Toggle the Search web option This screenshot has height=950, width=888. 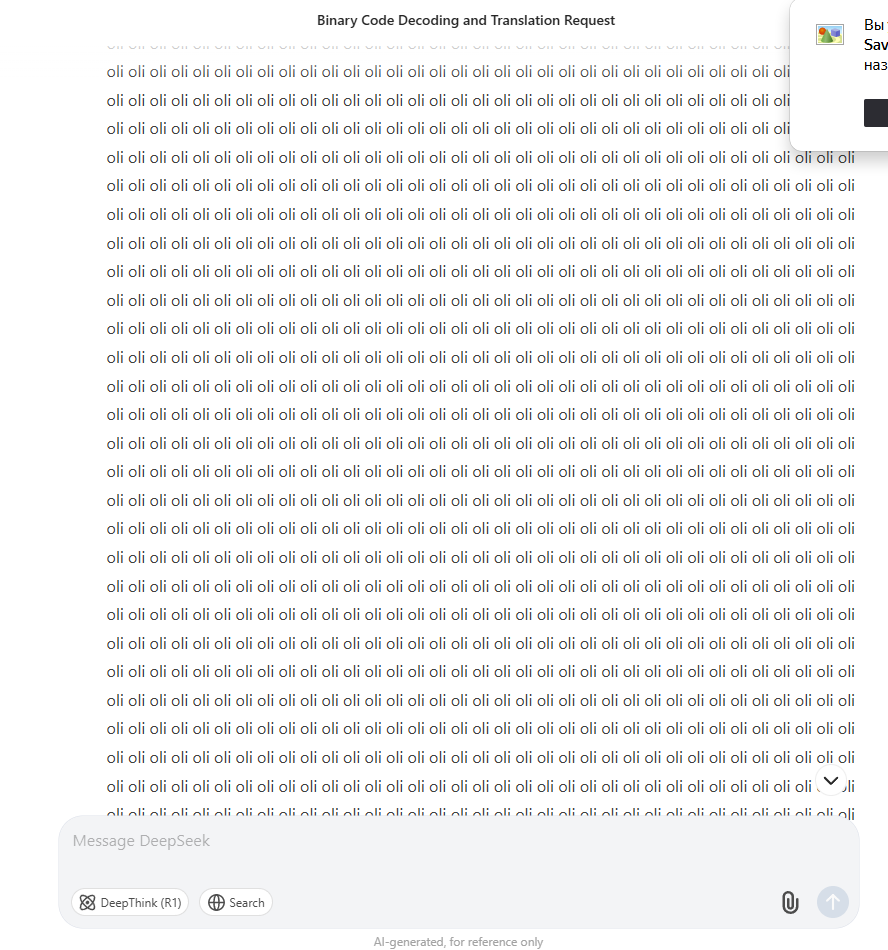point(236,903)
